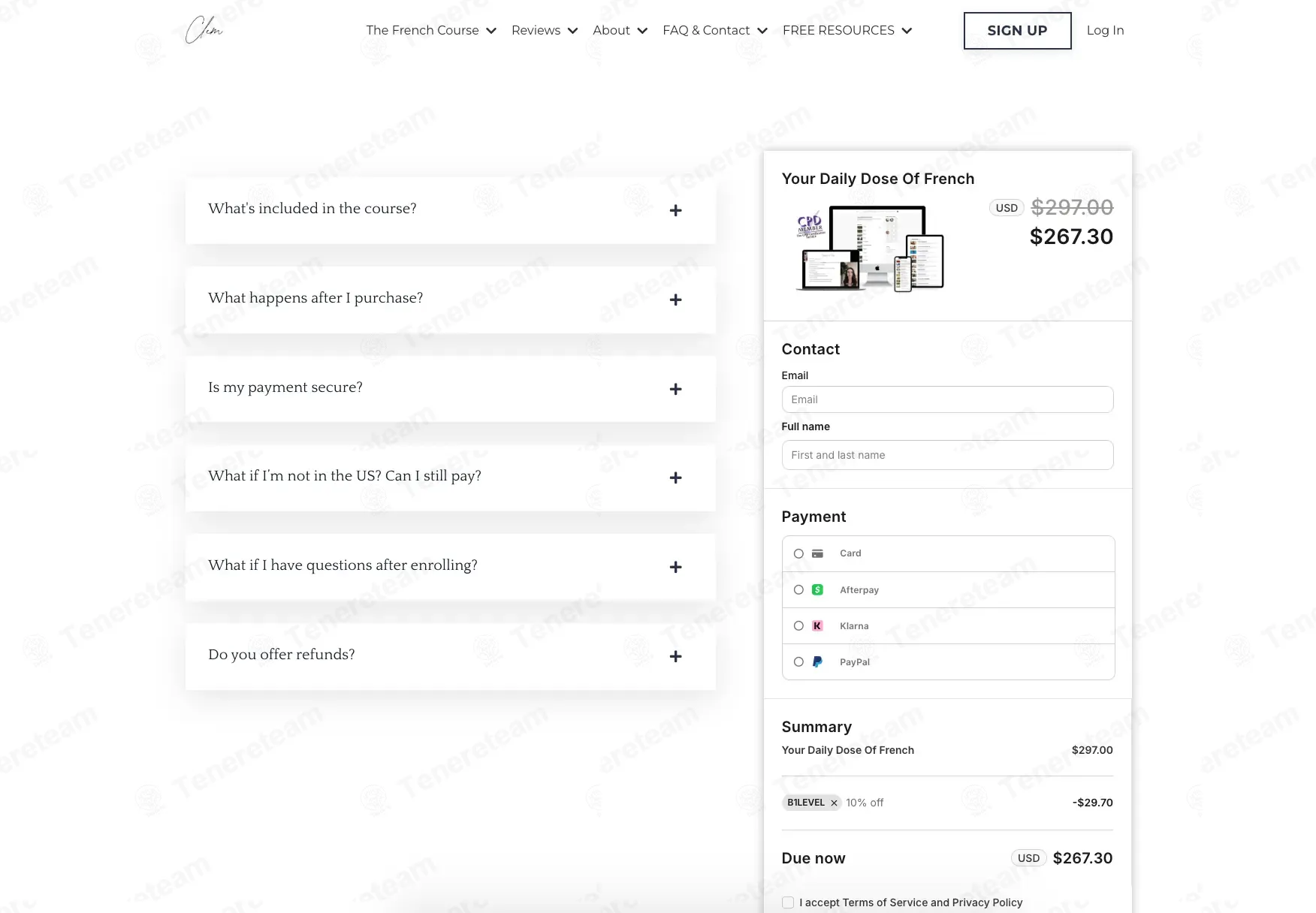Click the pink Klarna icon

click(x=817, y=625)
